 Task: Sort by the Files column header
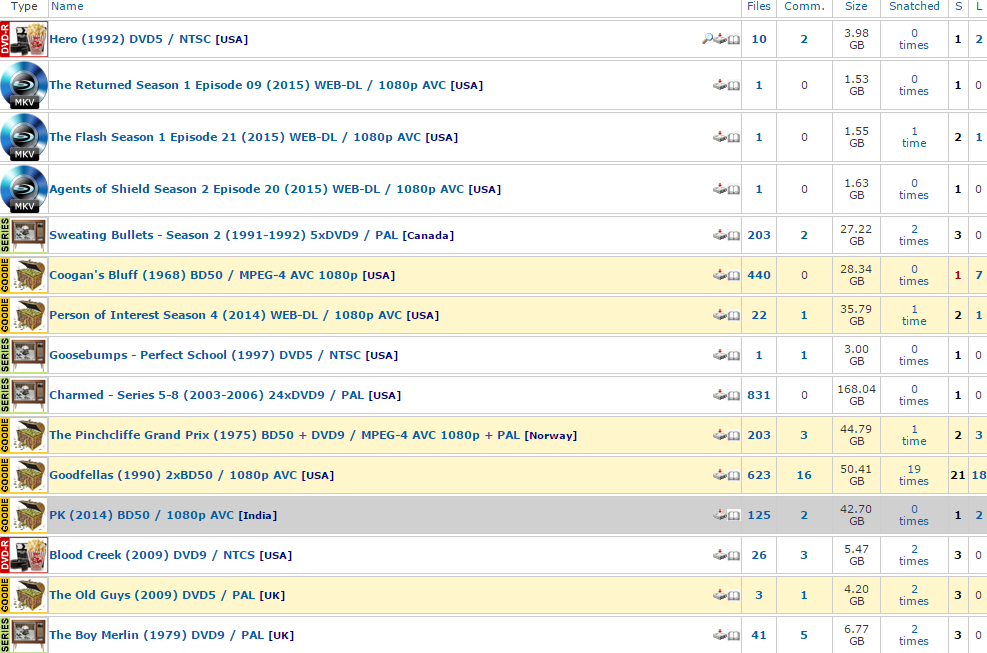759,6
